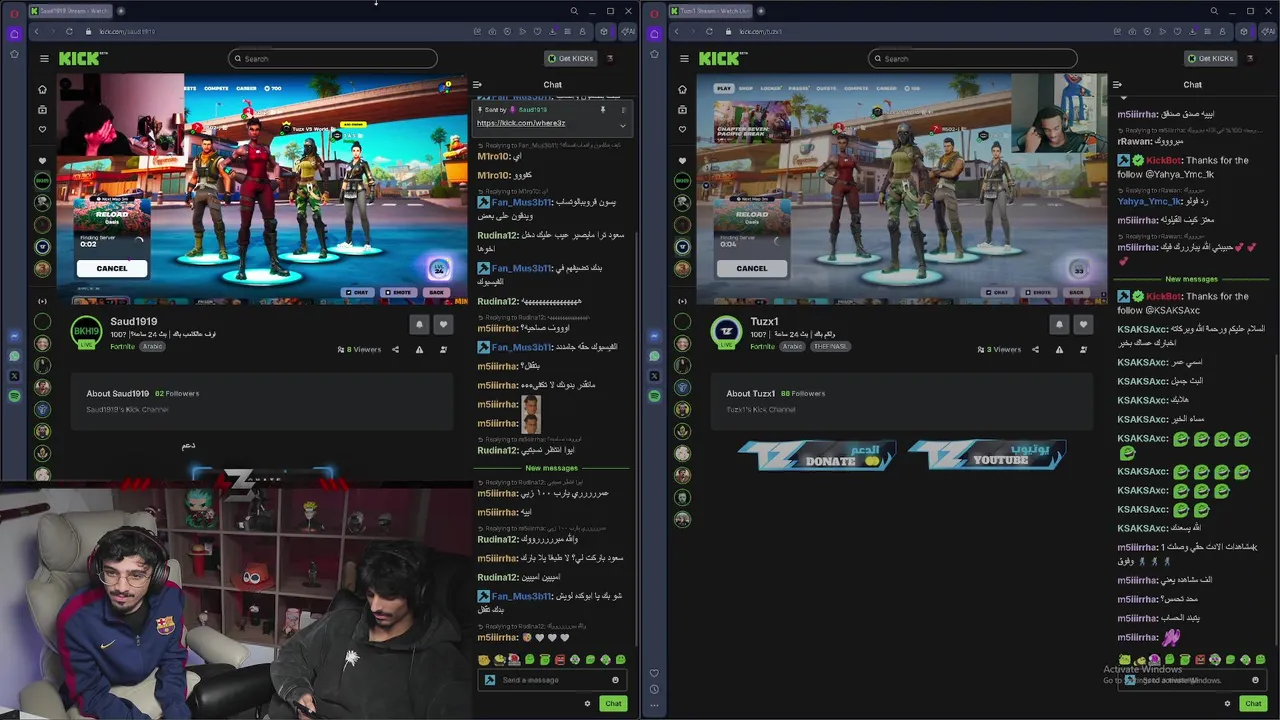The height and width of the screenshot is (720, 1280).
Task: Click Arabic tag under Tuzx1
Action: click(x=792, y=346)
